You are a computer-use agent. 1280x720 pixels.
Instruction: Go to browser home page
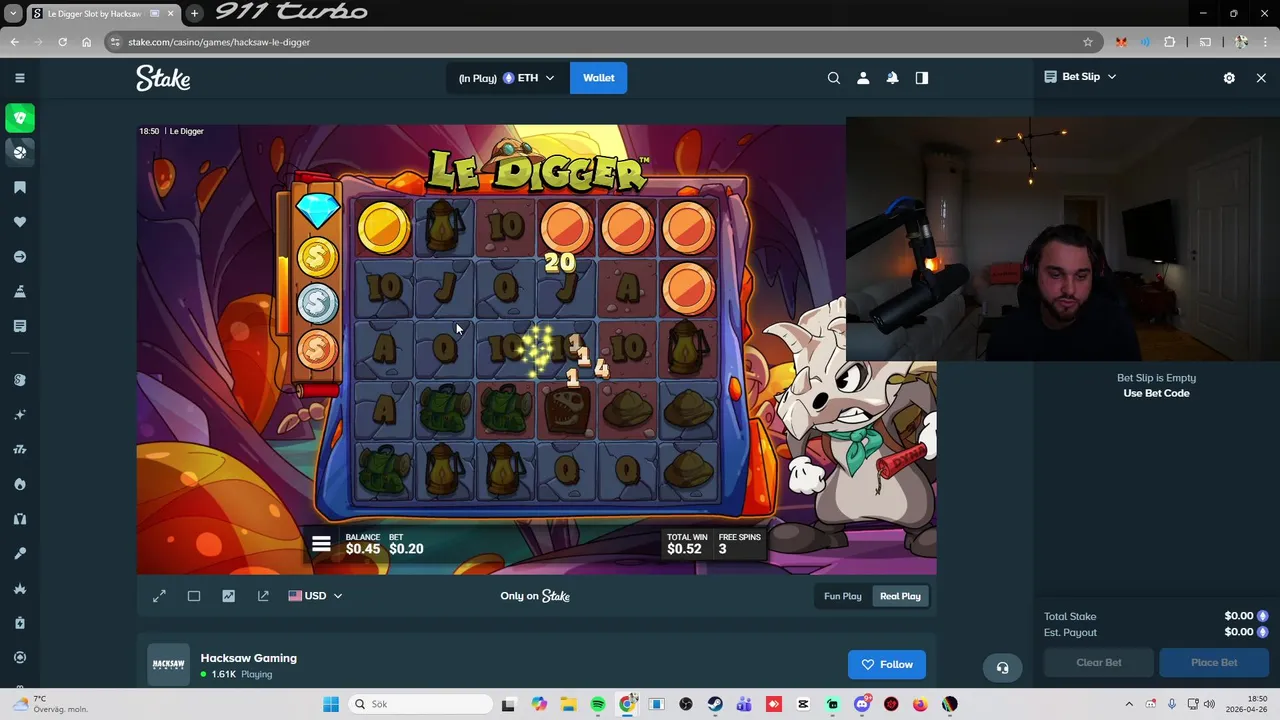tap(87, 42)
